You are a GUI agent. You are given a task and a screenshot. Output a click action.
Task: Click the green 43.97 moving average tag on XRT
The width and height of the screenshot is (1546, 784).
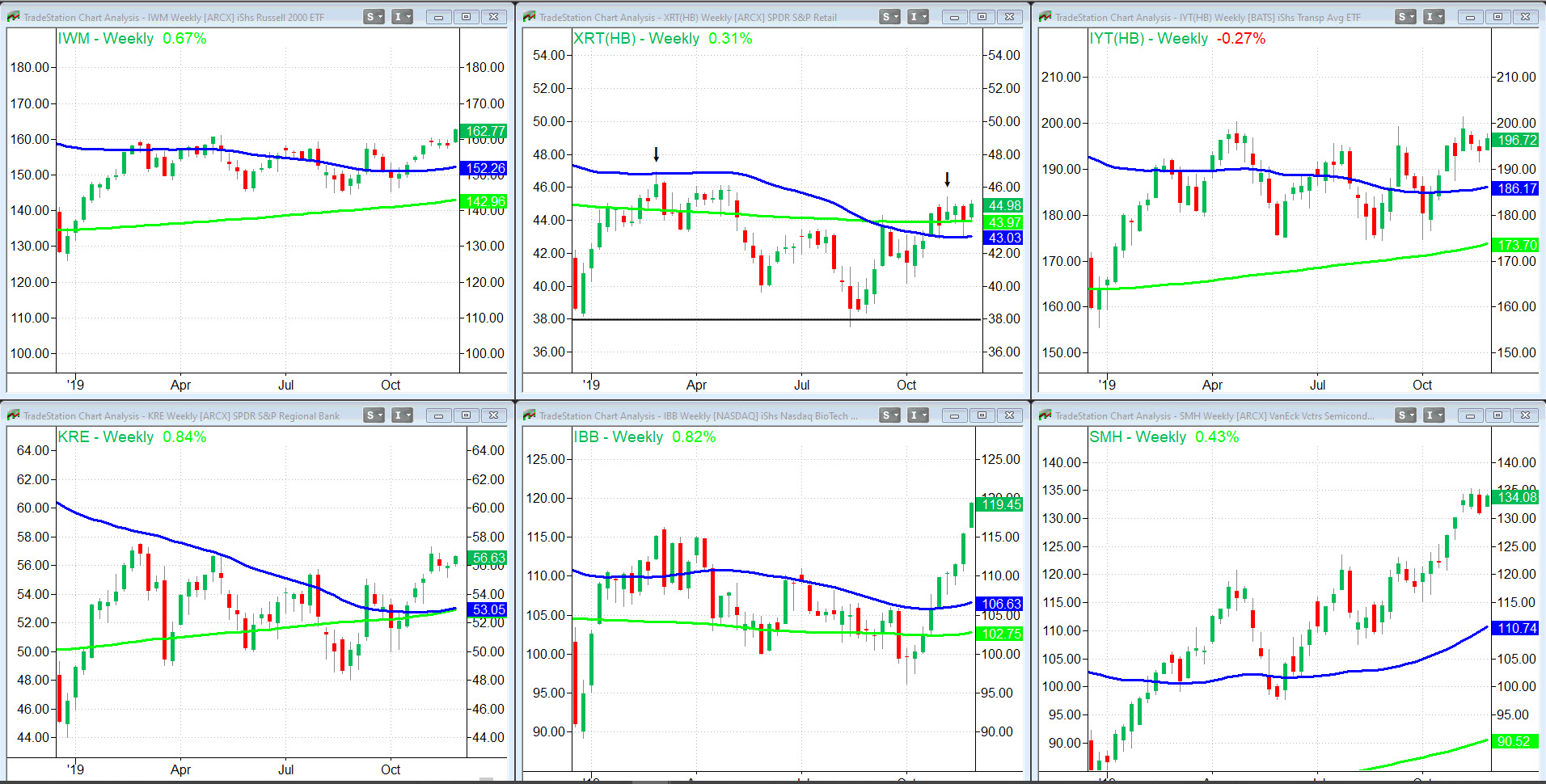[x=1004, y=222]
